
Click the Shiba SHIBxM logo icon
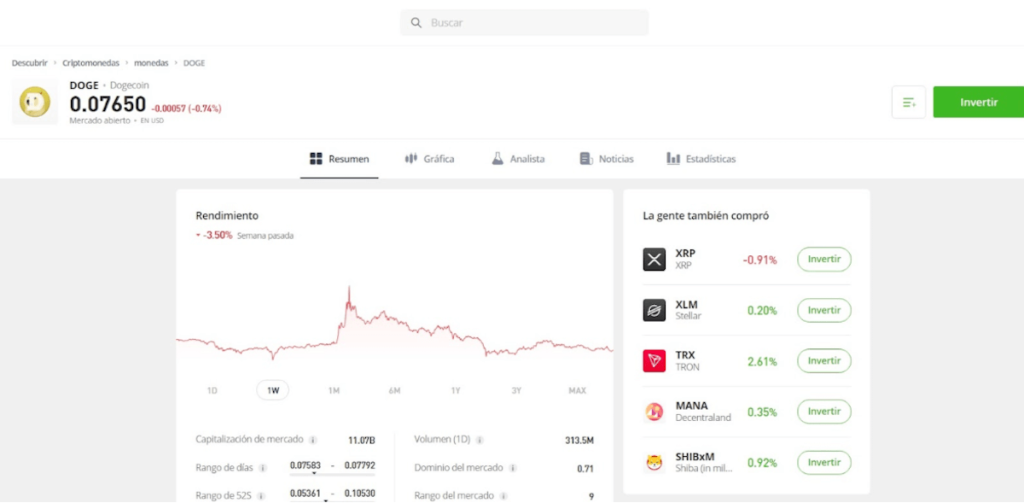[654, 462]
